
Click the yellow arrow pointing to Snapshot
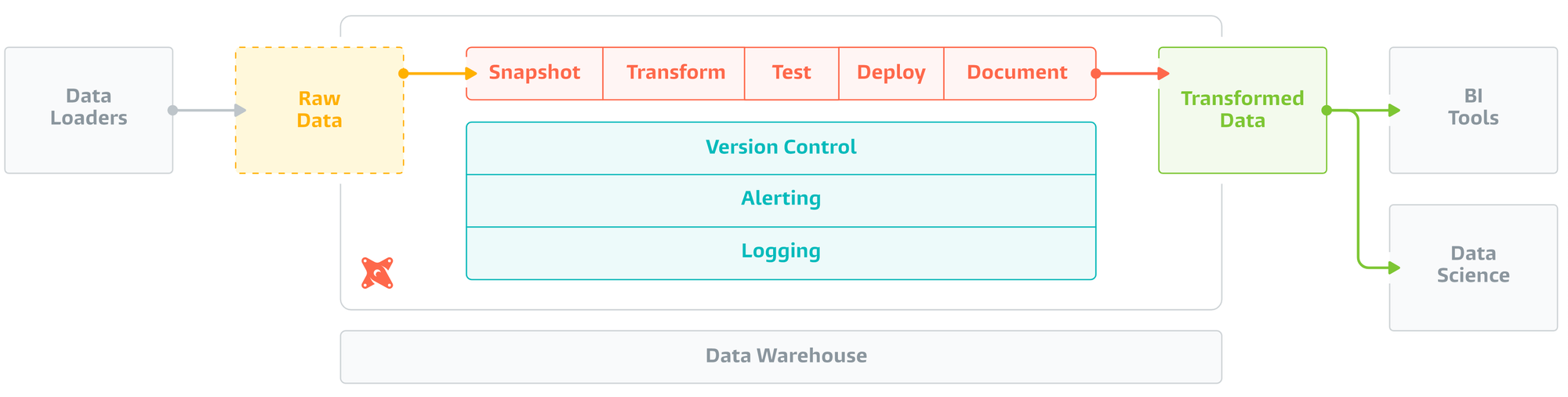(438, 74)
